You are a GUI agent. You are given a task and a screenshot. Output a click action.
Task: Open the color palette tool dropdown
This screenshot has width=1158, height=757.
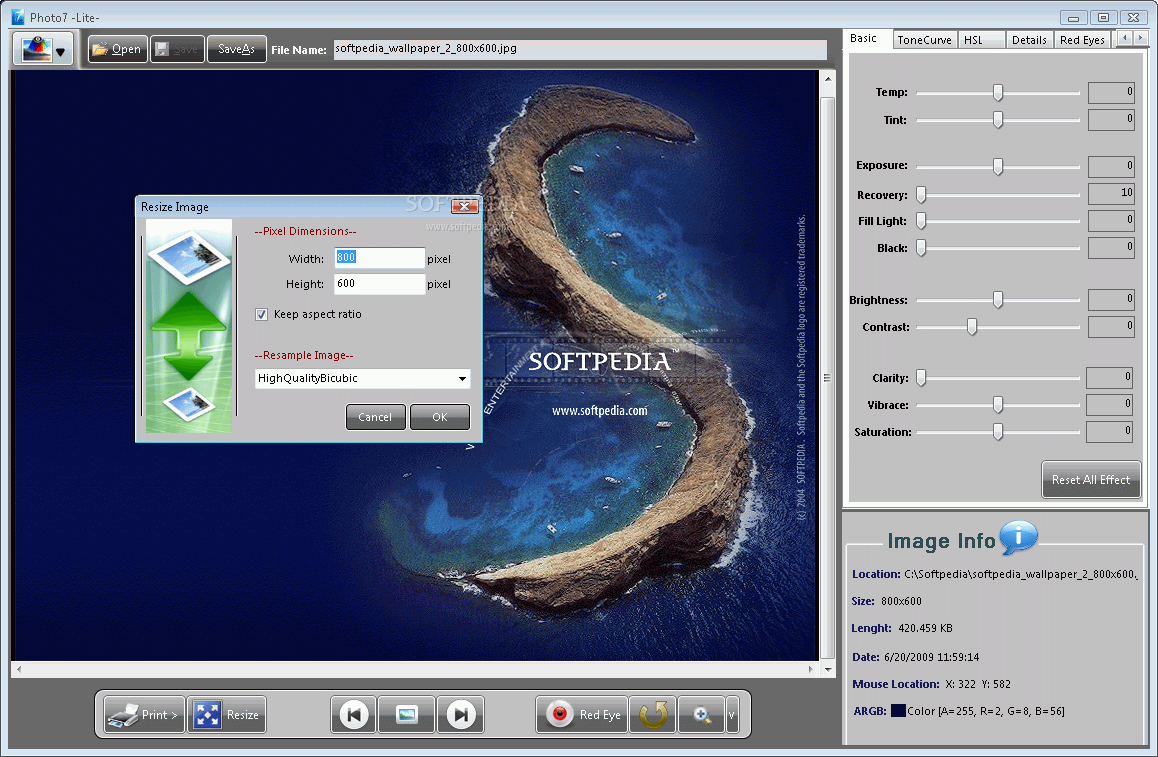coord(43,49)
